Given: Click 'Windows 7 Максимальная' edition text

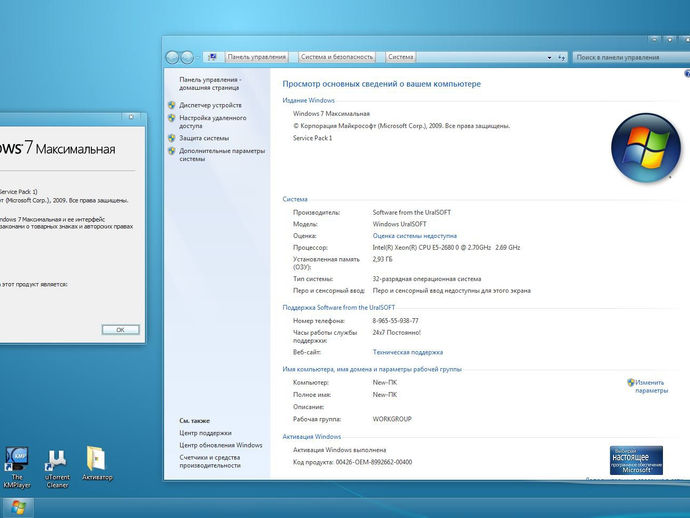Looking at the screenshot, I should 331,114.
